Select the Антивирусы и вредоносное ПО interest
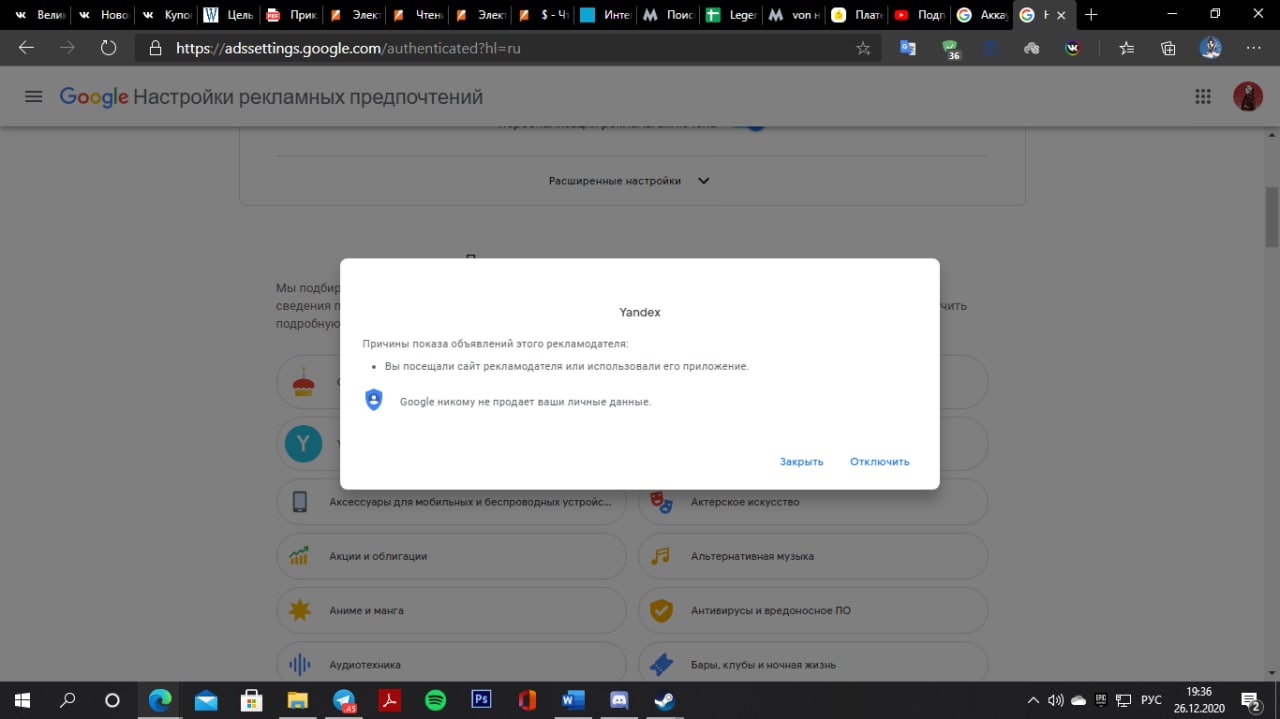This screenshot has width=1280, height=719. click(813, 610)
